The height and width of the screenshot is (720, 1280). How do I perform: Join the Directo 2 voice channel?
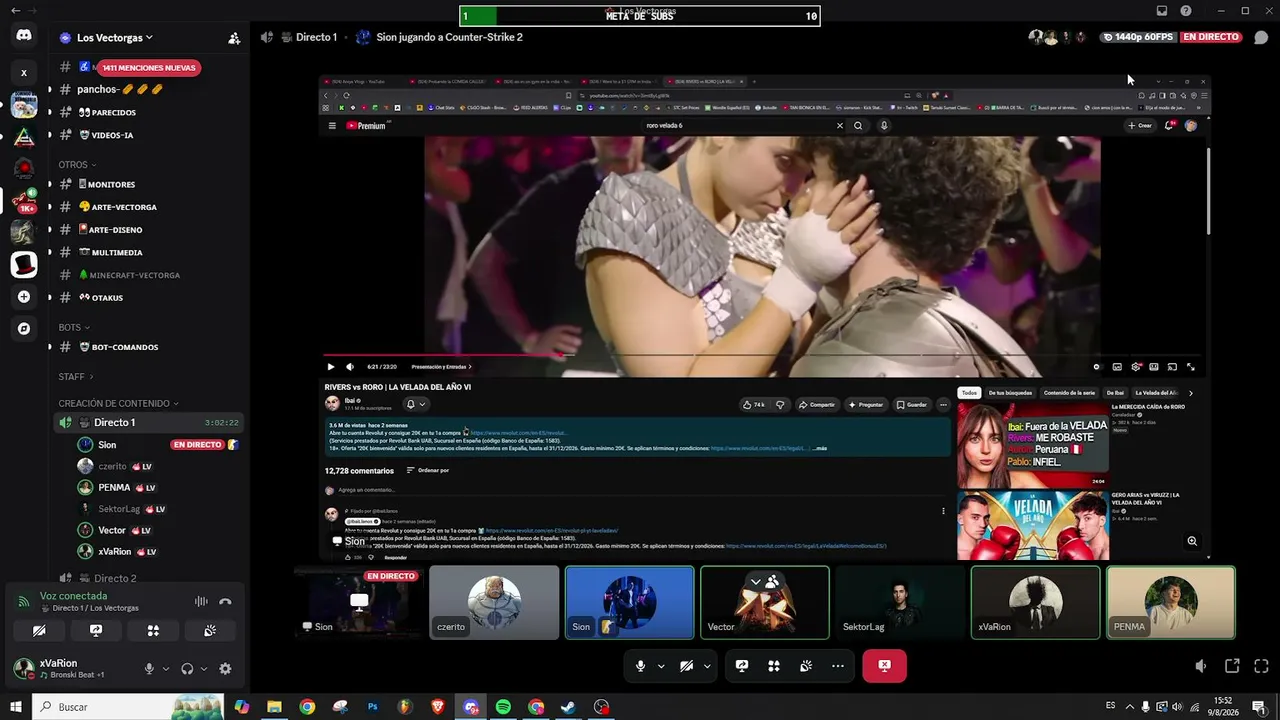pos(149,578)
